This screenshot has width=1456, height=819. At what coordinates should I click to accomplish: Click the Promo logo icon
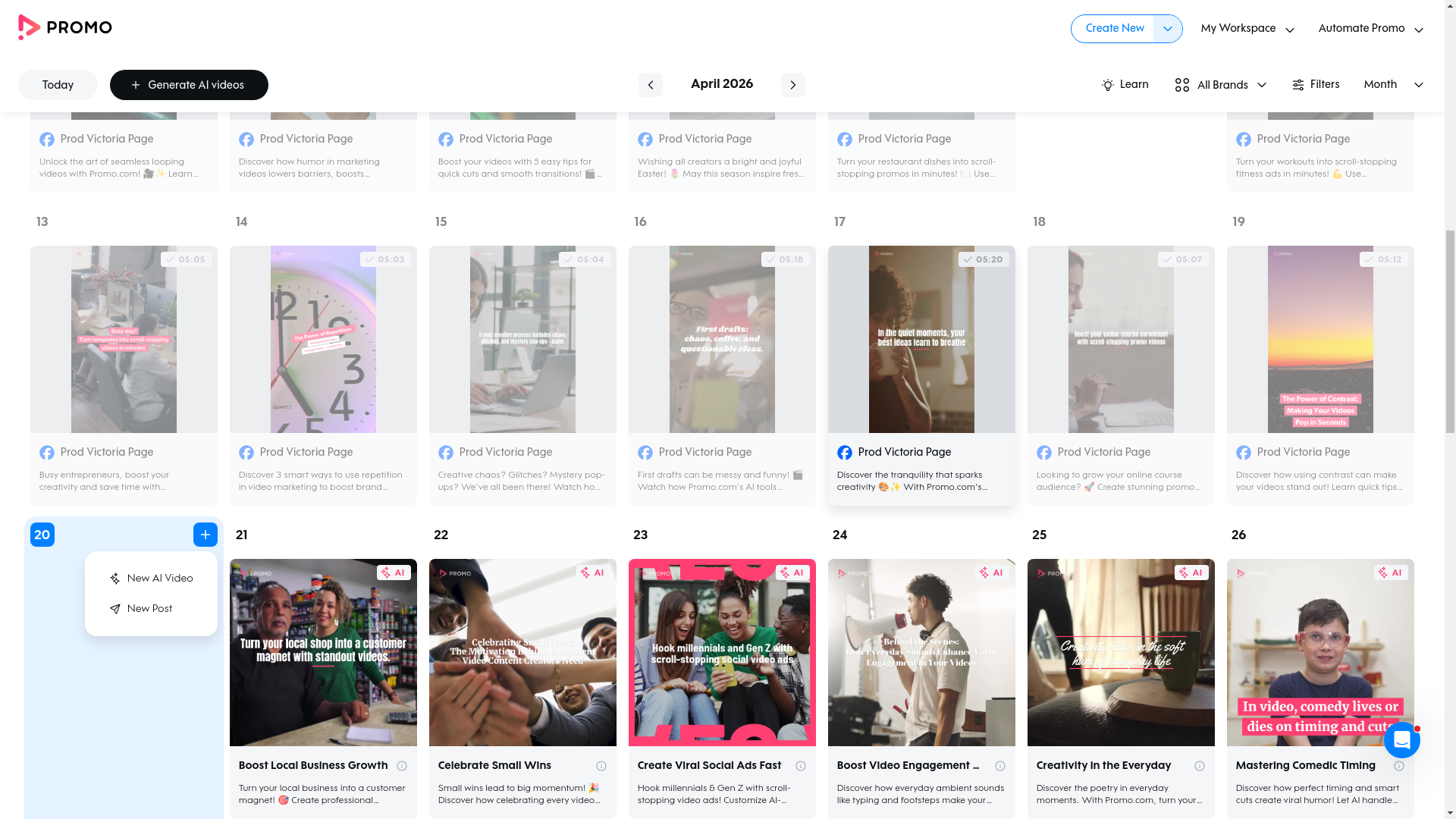(x=29, y=27)
